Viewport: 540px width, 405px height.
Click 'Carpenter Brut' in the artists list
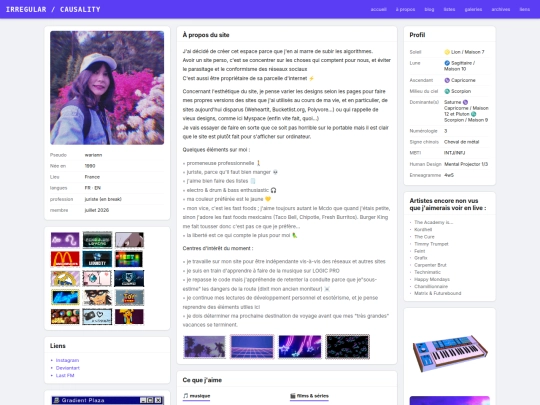point(430,265)
